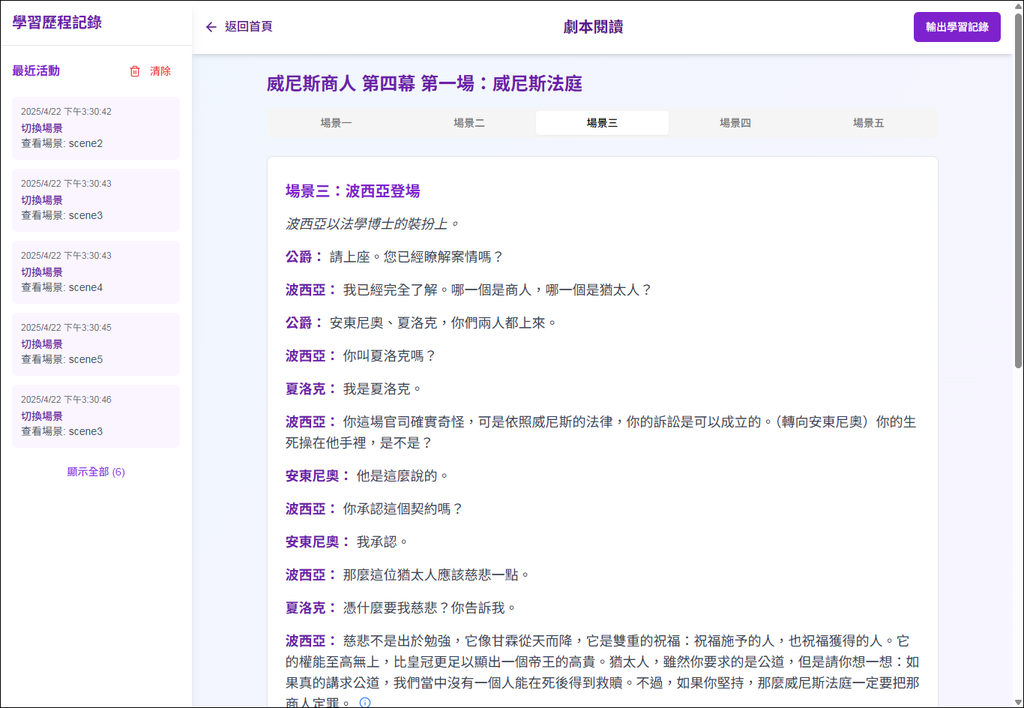The width and height of the screenshot is (1024, 708).
Task: Click the 輸出學習記錄 button
Action: point(957,27)
